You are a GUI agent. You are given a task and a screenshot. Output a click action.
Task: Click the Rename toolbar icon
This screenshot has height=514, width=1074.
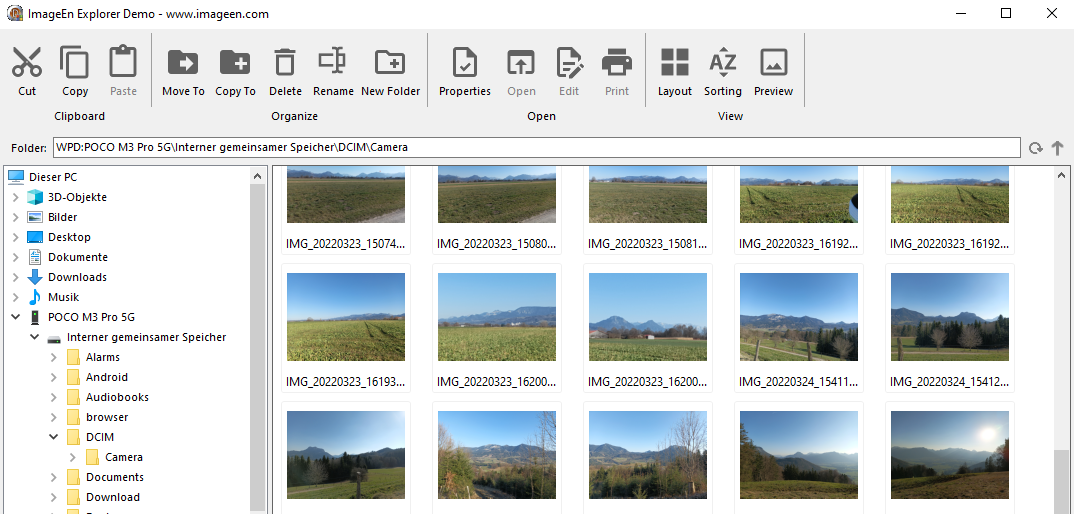[x=333, y=62]
